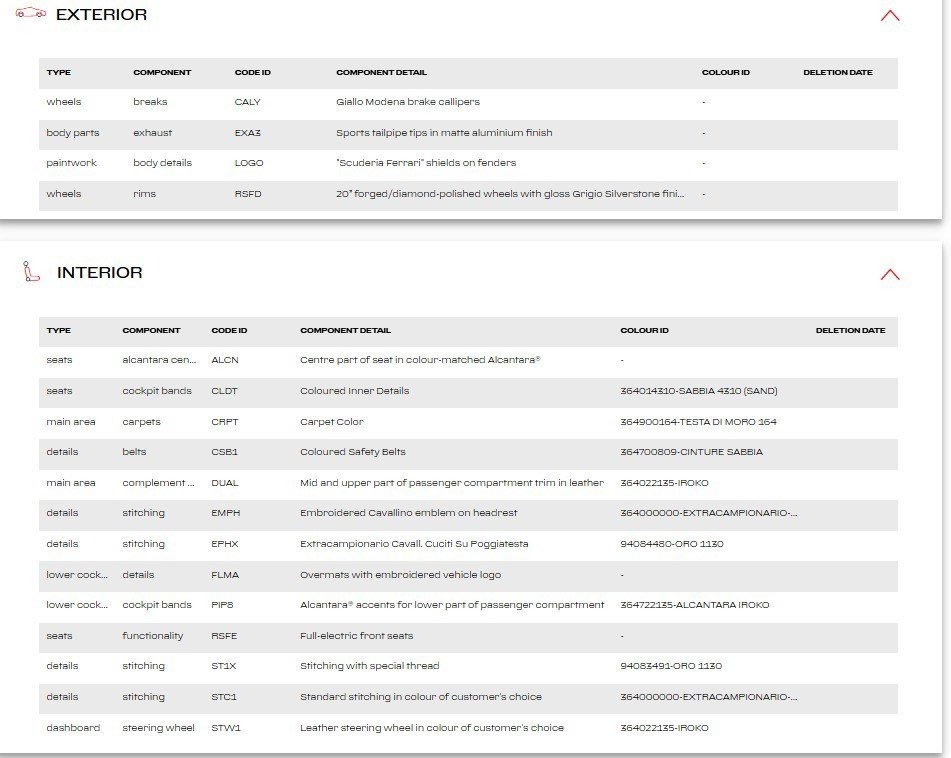This screenshot has height=758, width=951.
Task: Click the PIP8 code cell
Action: 222,605
